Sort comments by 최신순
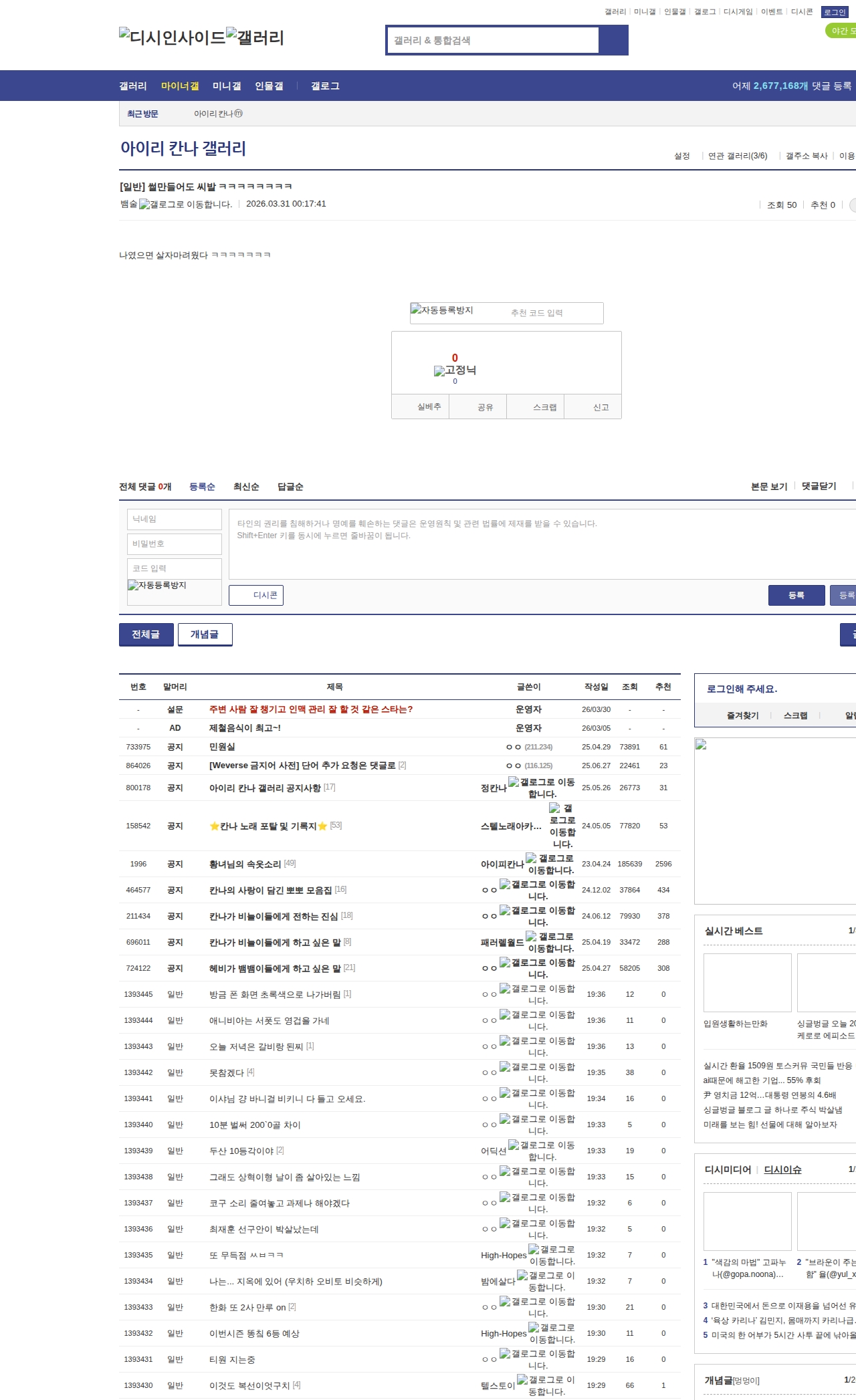856x1400 pixels. click(246, 487)
